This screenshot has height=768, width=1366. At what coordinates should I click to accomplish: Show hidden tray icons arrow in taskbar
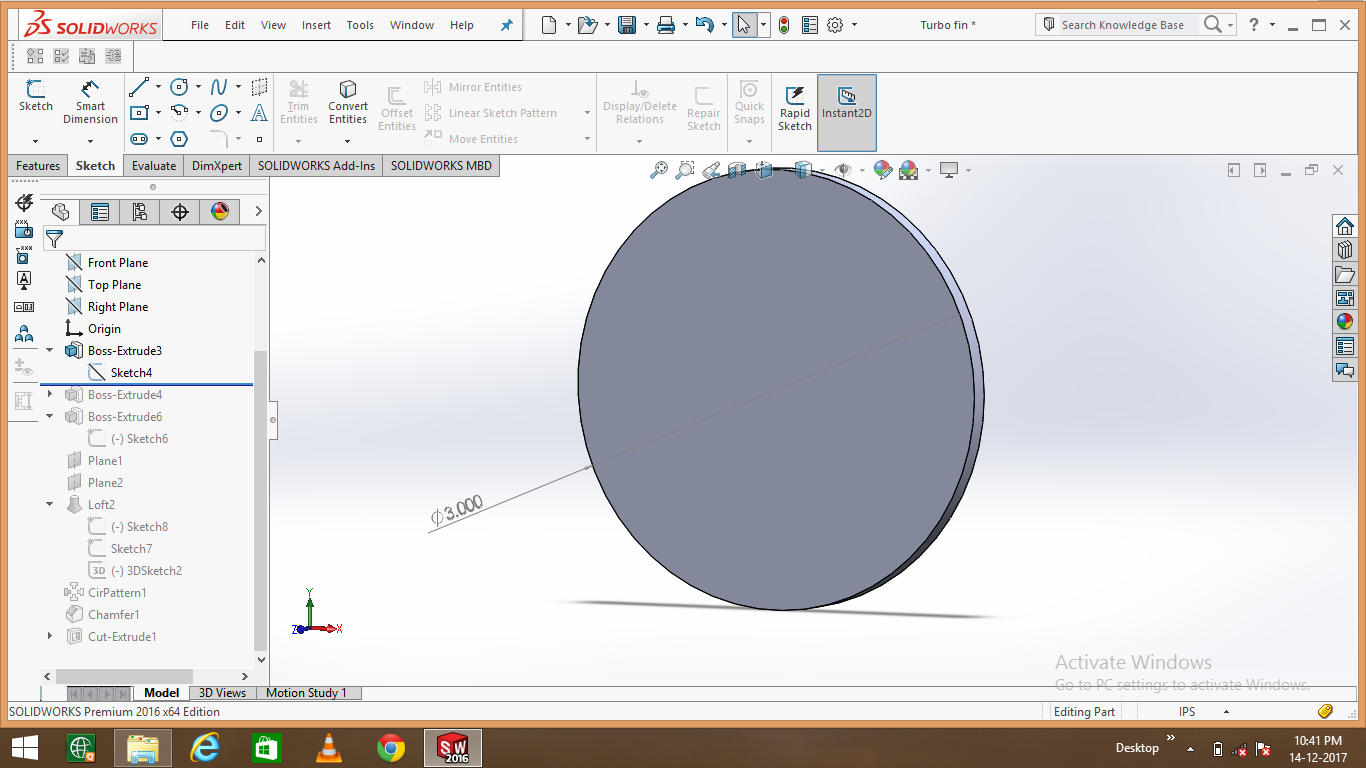(1190, 748)
